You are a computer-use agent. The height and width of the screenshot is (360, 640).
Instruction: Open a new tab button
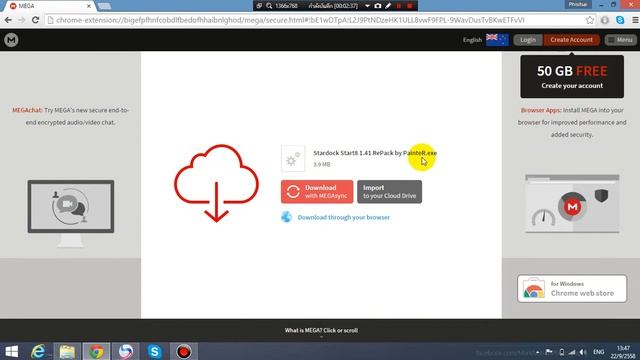(x=105, y=6)
